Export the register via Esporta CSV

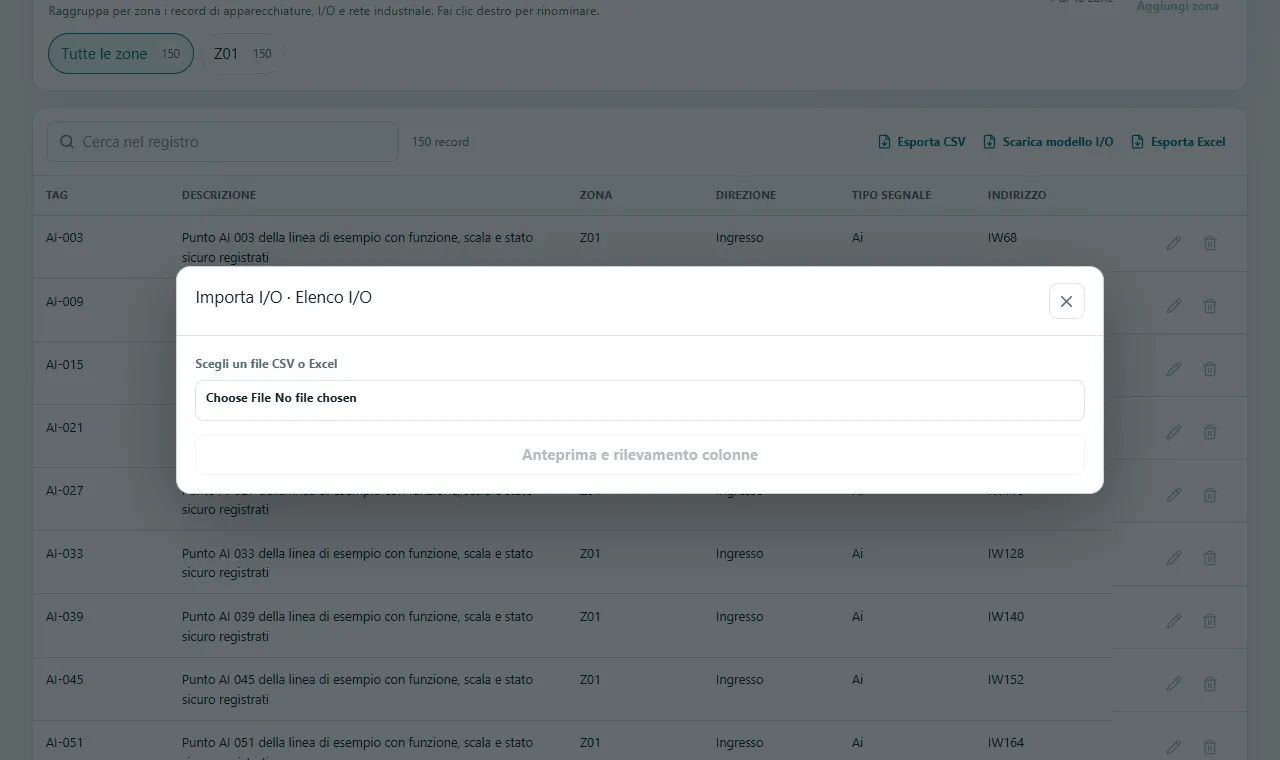point(922,142)
